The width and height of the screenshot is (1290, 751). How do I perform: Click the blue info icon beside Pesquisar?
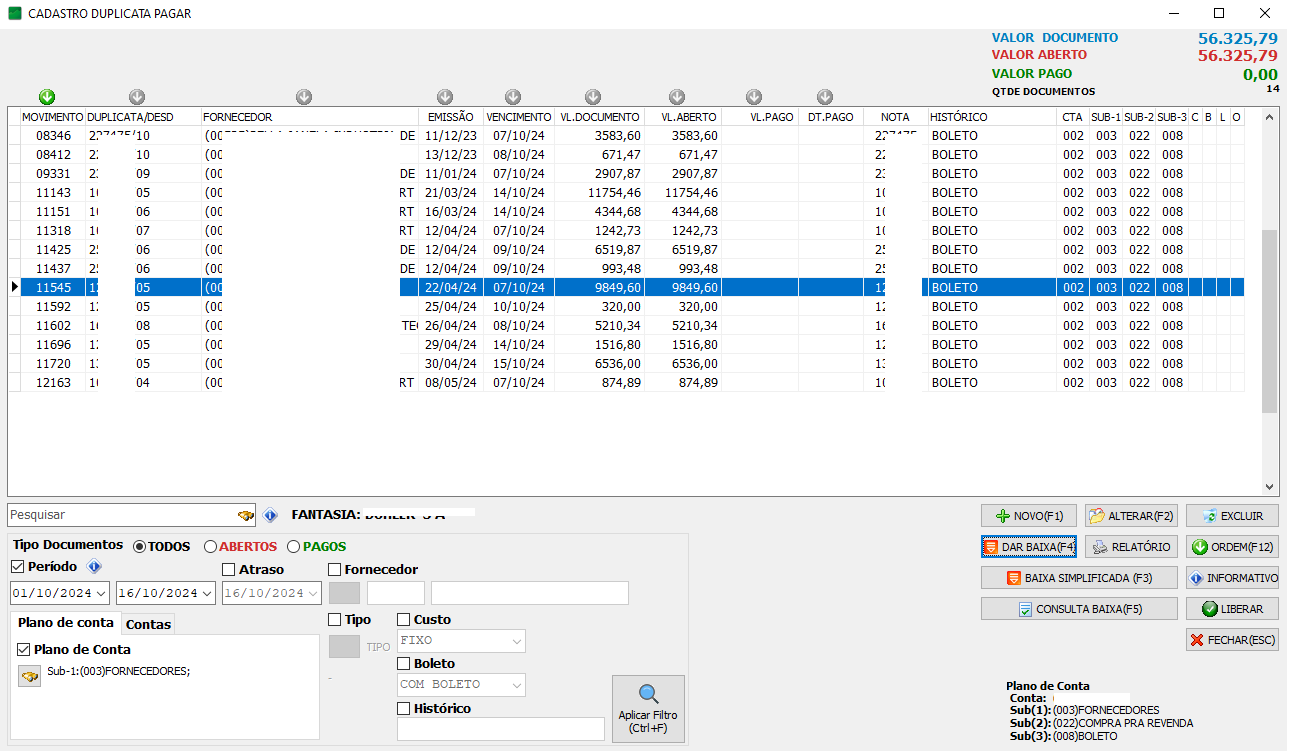270,516
